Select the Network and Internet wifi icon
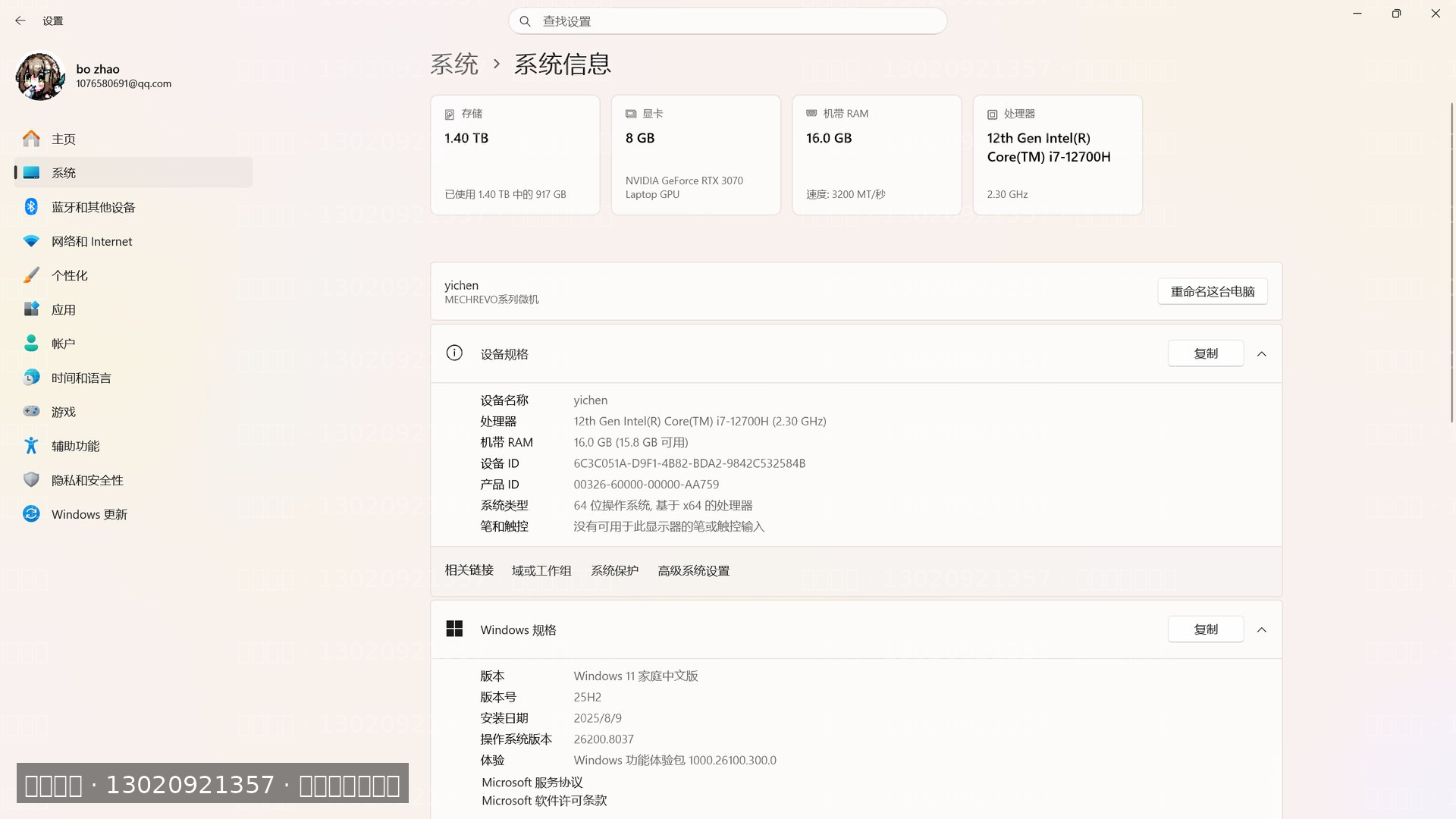 31,241
